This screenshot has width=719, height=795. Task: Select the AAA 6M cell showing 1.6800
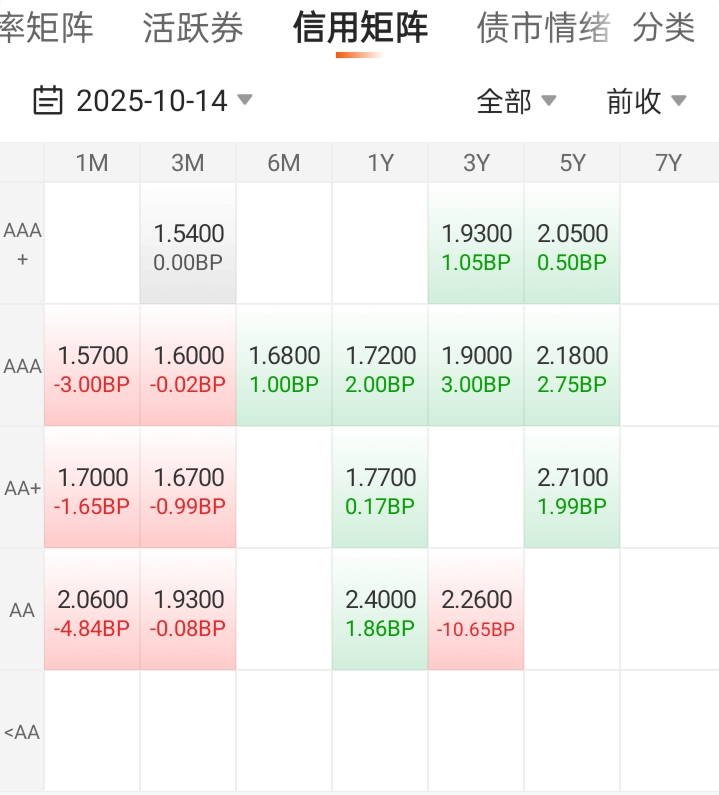coord(284,367)
